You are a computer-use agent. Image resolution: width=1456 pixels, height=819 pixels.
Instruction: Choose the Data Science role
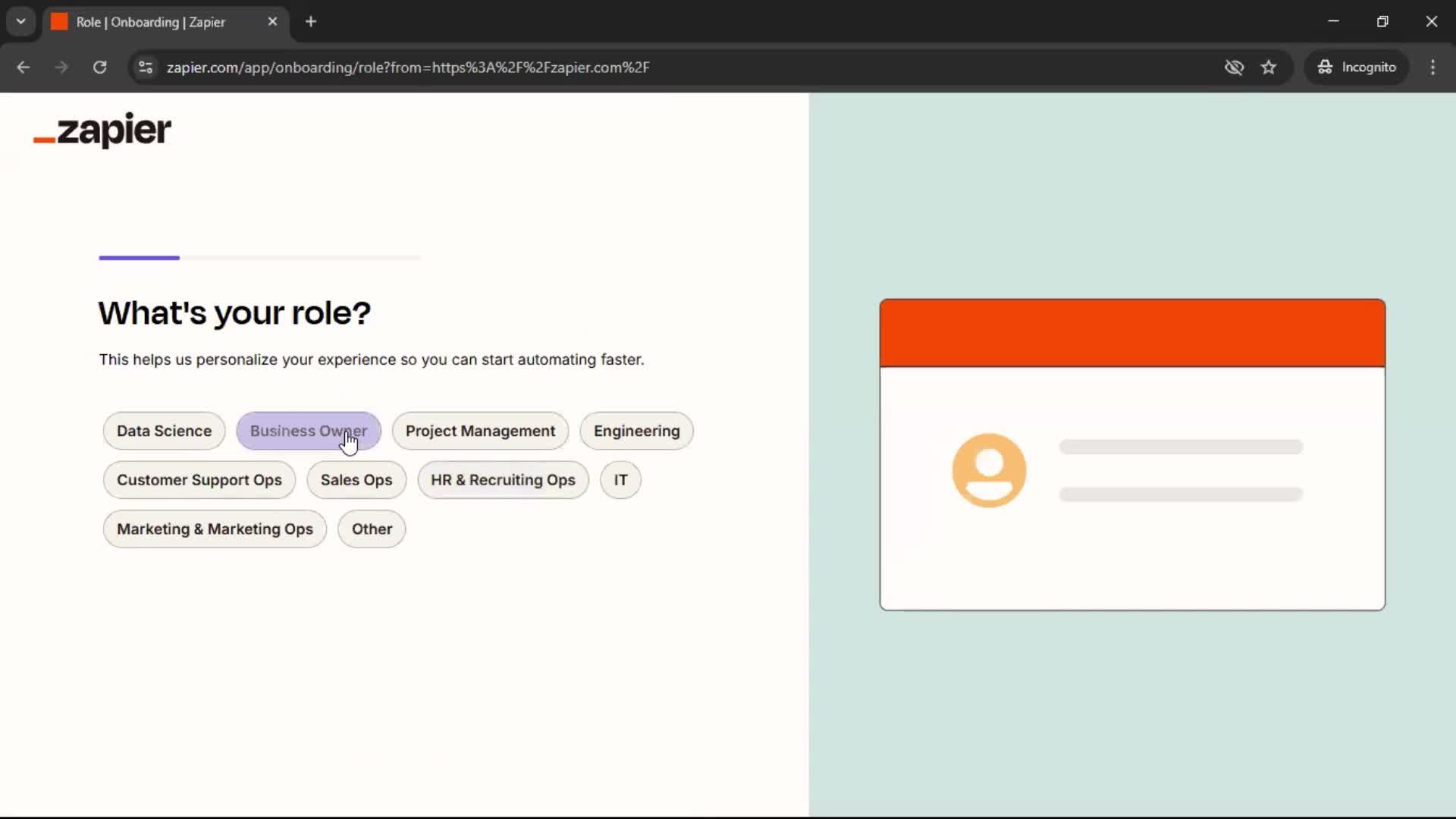point(164,431)
